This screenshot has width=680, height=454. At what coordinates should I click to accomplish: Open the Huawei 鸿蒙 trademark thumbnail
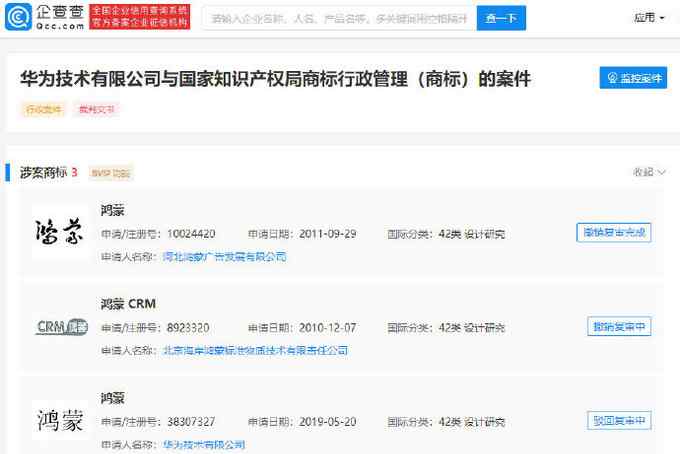tap(60, 420)
